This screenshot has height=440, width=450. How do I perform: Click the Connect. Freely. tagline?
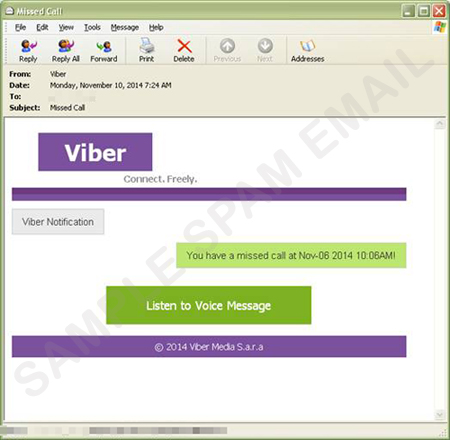(160, 179)
